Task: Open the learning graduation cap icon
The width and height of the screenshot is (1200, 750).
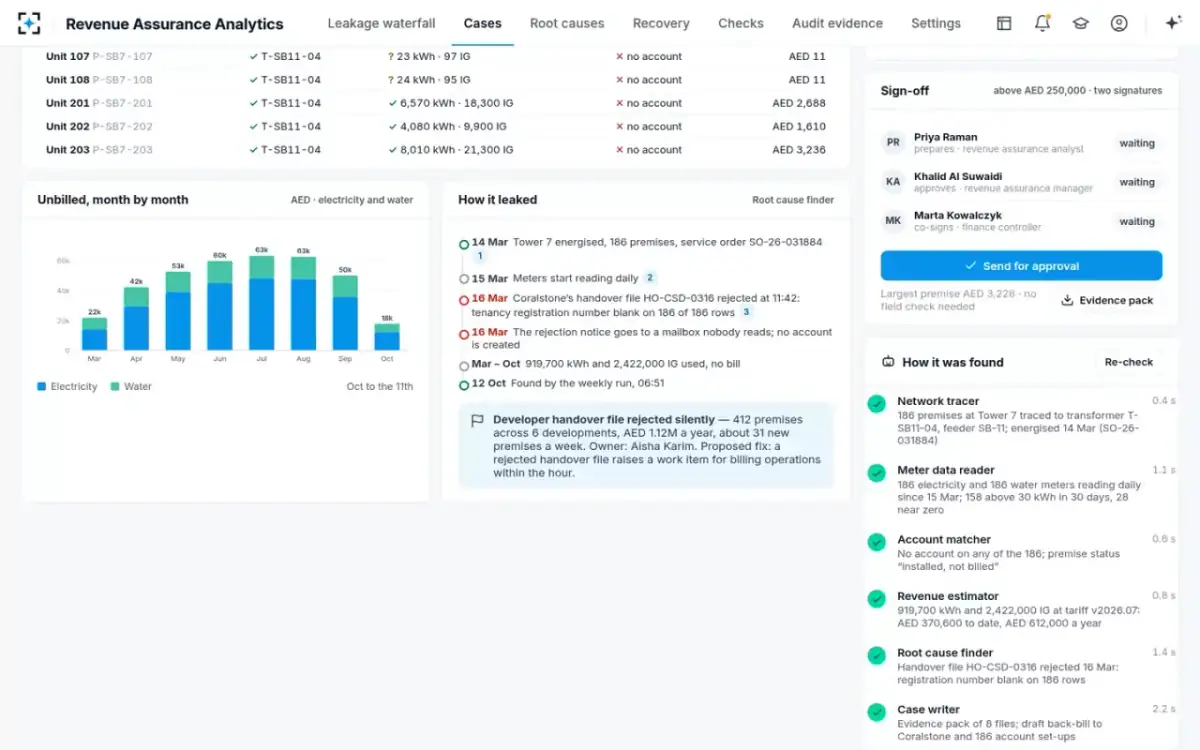Action: (1080, 23)
